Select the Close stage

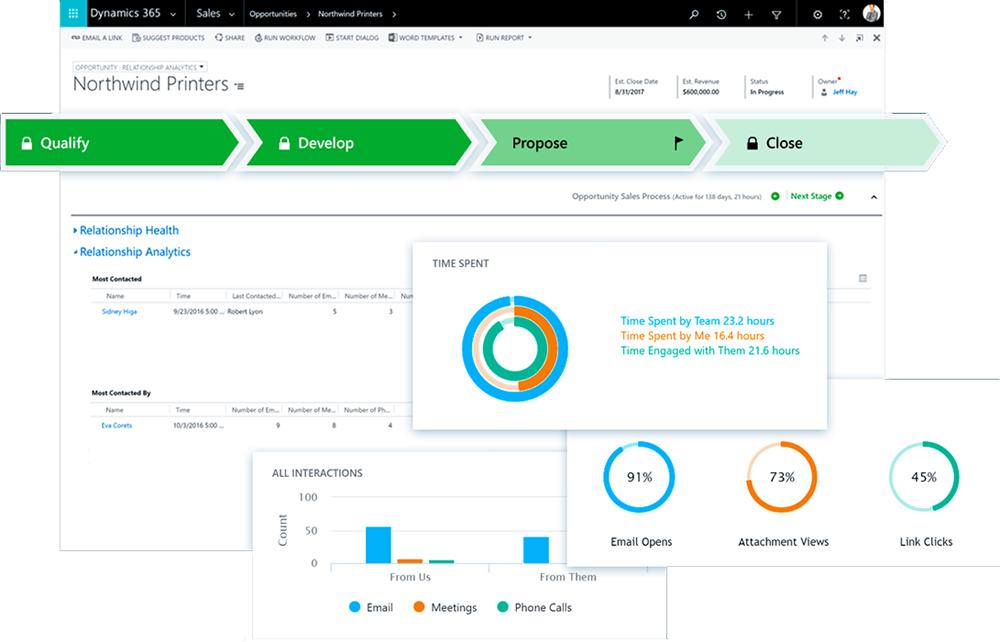826,143
